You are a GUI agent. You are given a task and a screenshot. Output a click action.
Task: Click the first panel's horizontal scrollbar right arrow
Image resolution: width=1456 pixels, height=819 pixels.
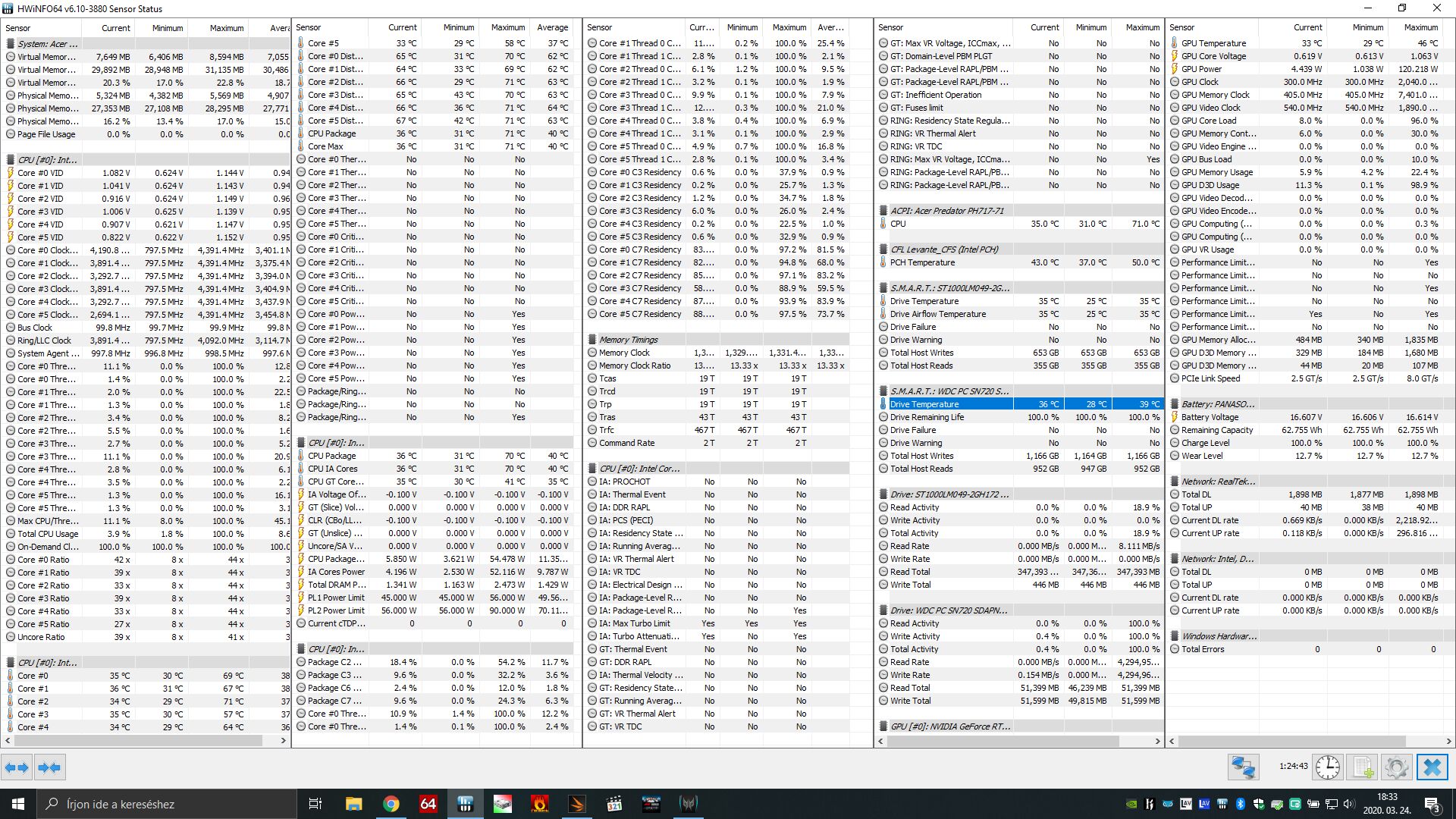[284, 740]
